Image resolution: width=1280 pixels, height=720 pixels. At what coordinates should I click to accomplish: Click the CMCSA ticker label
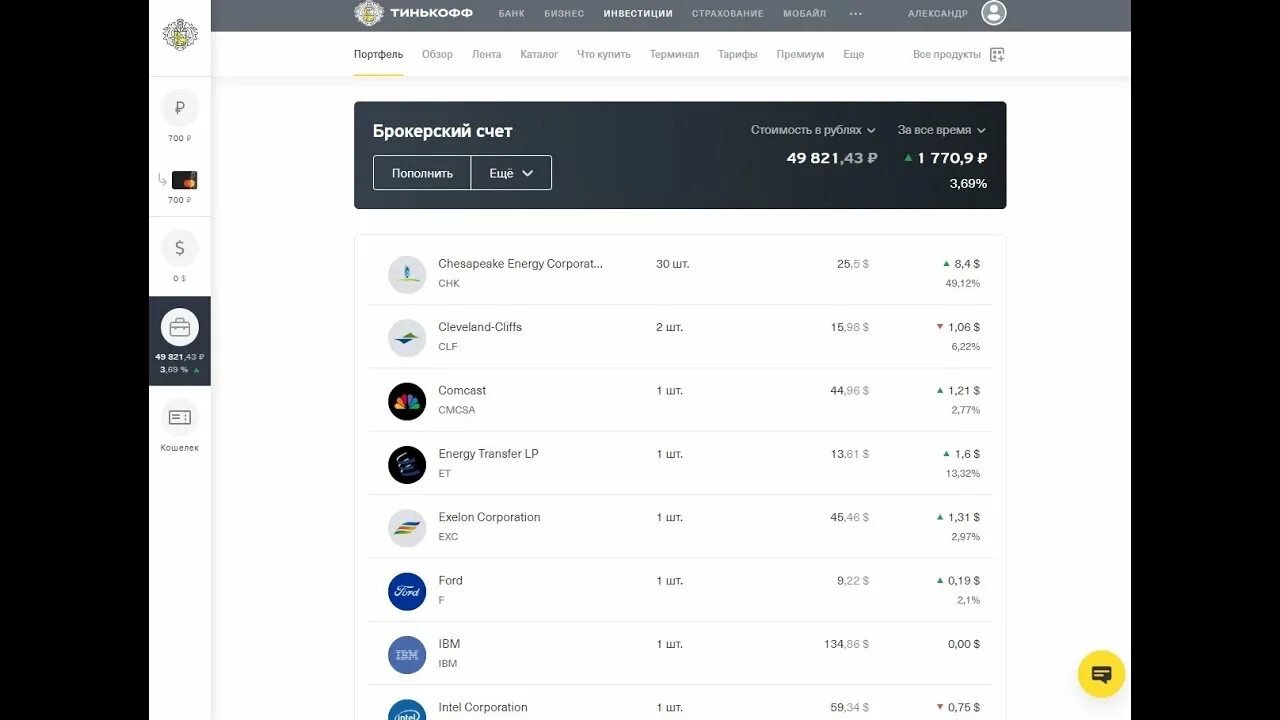(x=457, y=410)
